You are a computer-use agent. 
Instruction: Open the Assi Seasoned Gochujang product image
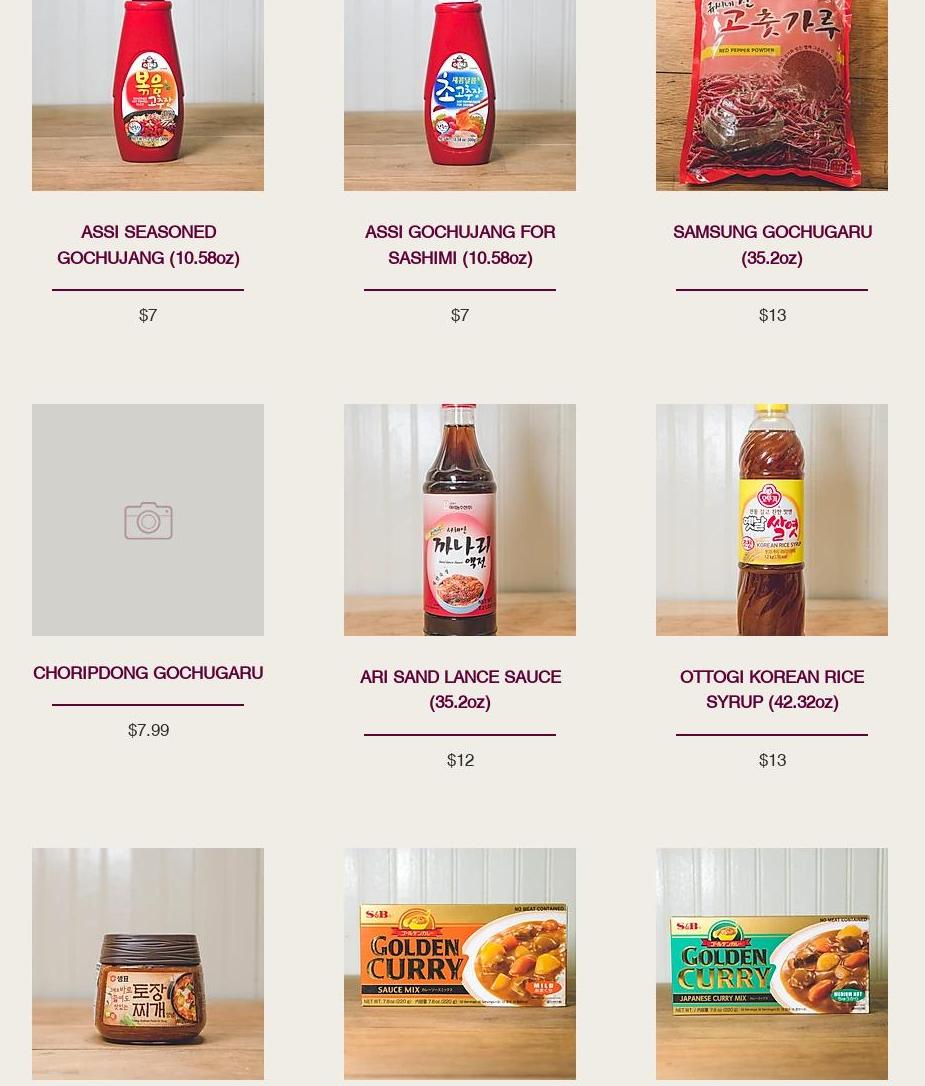tap(147, 95)
